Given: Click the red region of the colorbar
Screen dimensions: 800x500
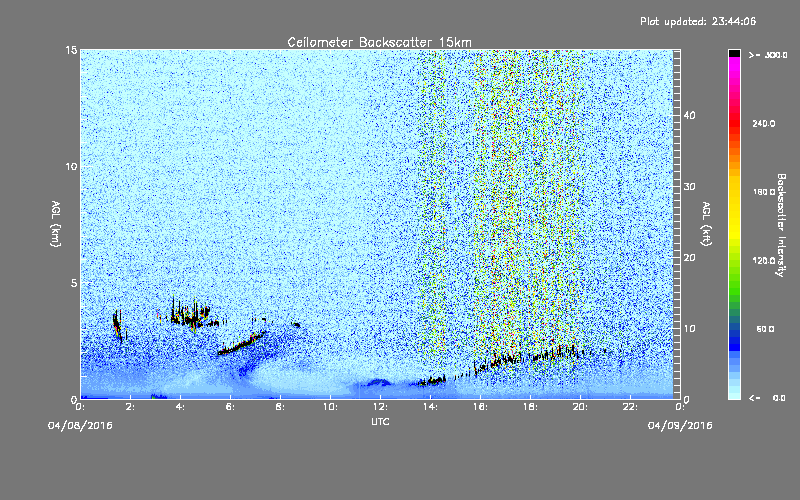Looking at the screenshot, I should (734, 125).
